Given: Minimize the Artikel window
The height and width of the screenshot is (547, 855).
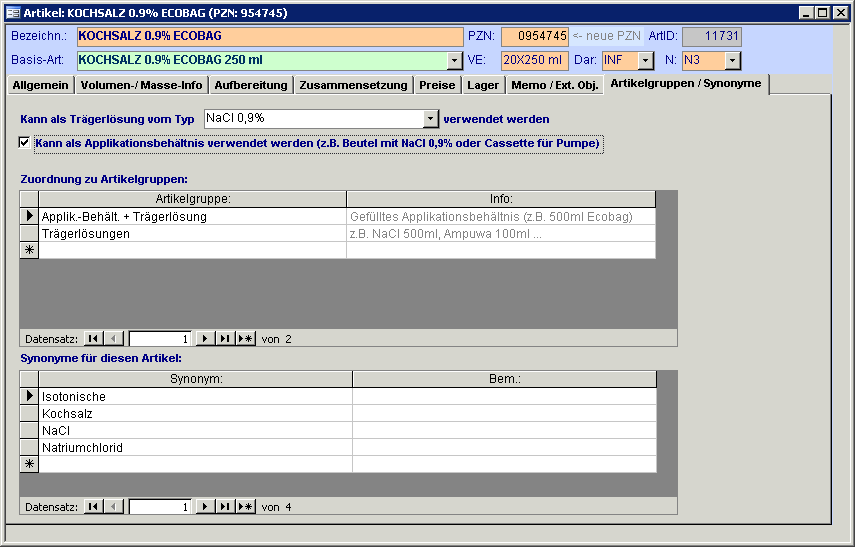Looking at the screenshot, I should (807, 13).
